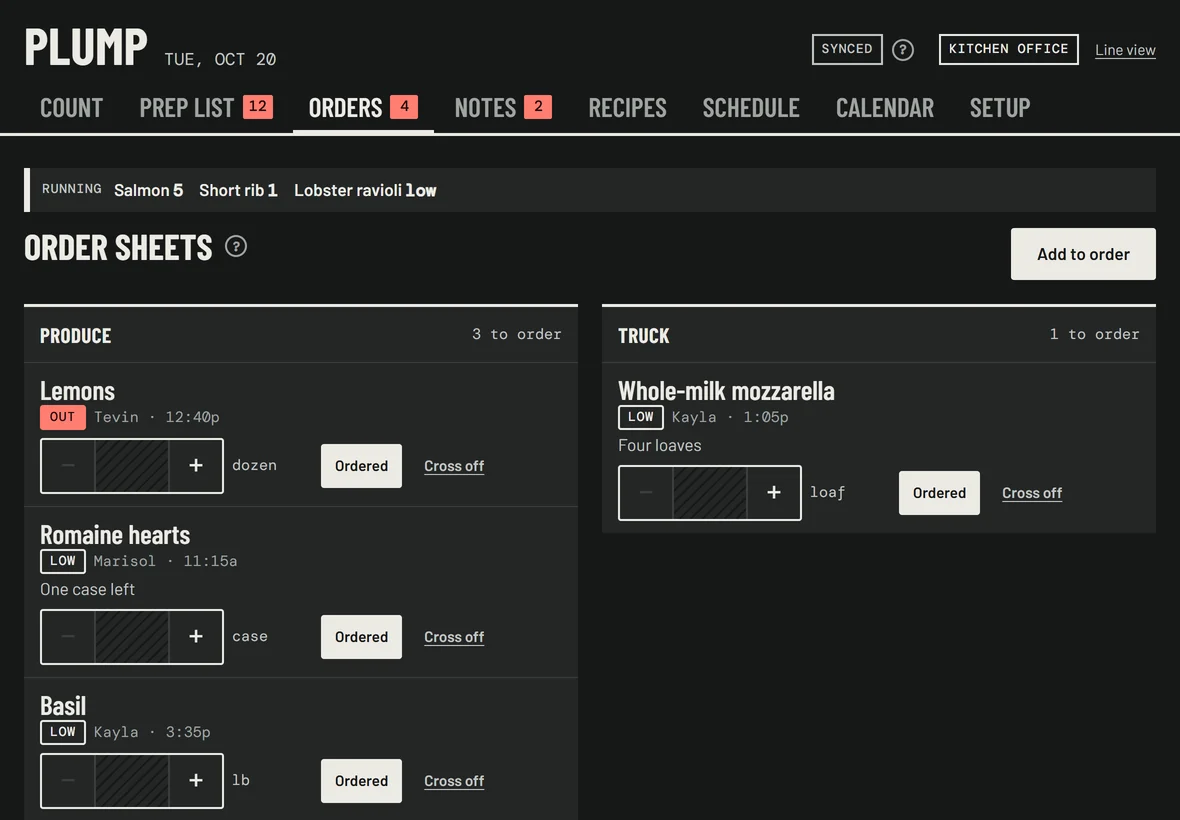Go to the Setup tab
This screenshot has height=820, width=1180.
click(1000, 108)
